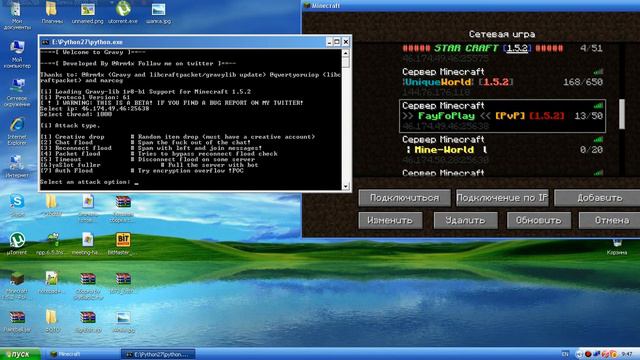Select the FayFoPlay PvP server entry
The width and height of the screenshot is (640, 360).
(x=502, y=116)
